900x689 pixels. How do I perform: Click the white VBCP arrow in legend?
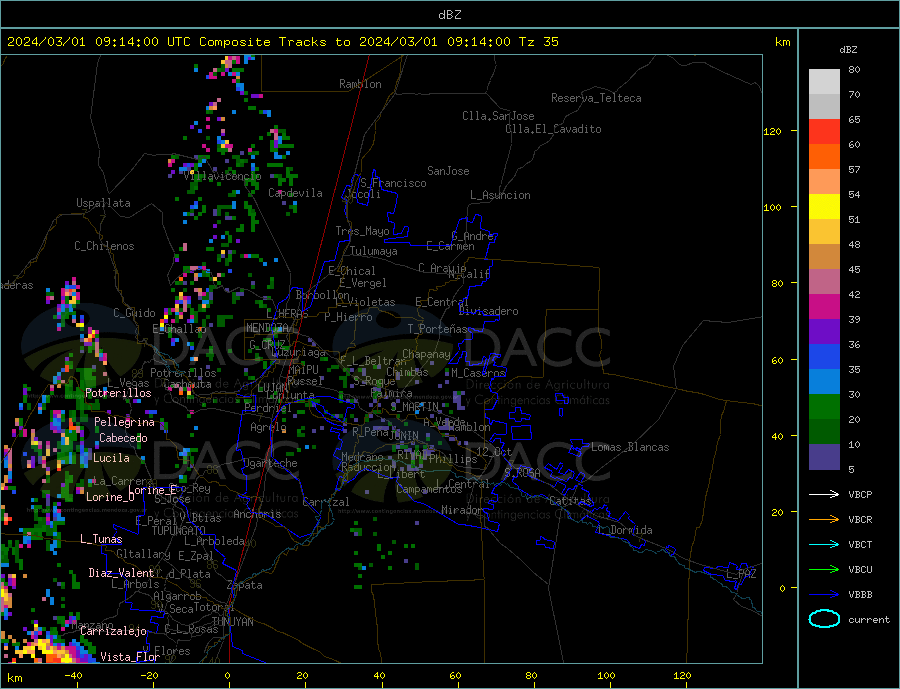pos(824,494)
